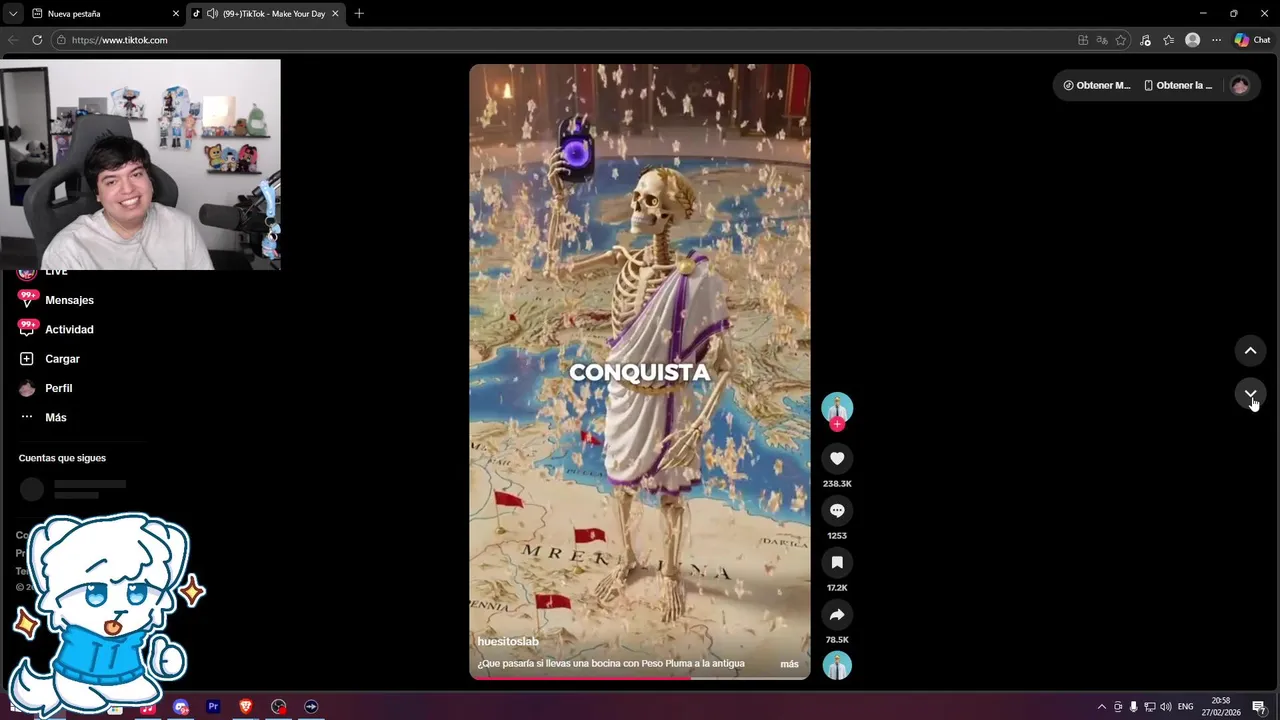Open the browser profile avatar

[1192, 40]
